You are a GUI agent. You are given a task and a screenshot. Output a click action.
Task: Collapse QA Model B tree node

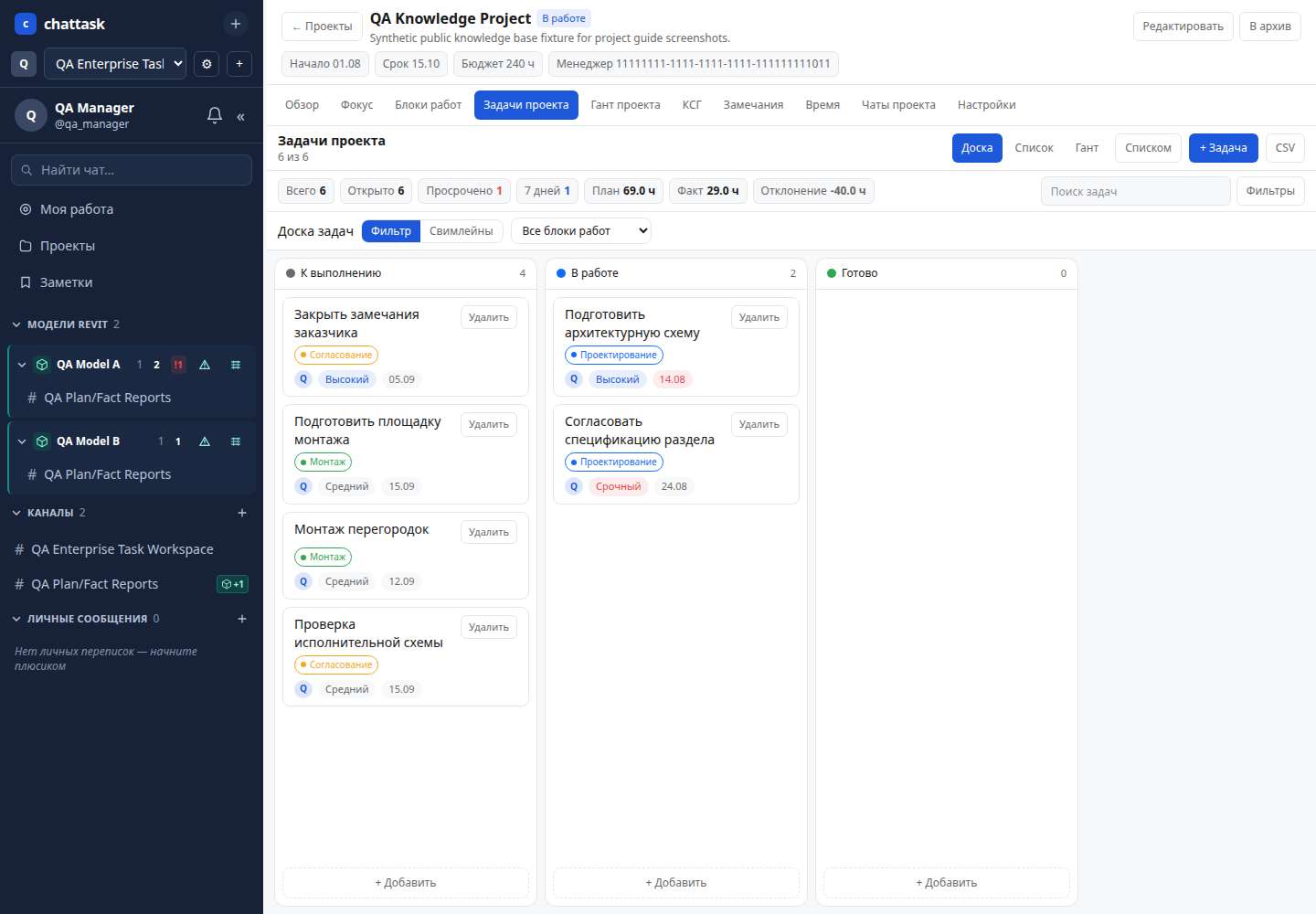(22, 441)
